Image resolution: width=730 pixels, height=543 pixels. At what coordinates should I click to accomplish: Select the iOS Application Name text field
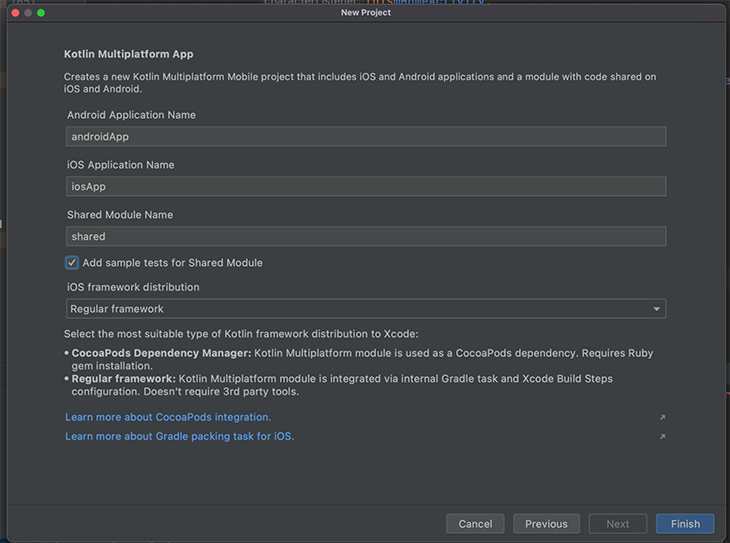coord(366,187)
